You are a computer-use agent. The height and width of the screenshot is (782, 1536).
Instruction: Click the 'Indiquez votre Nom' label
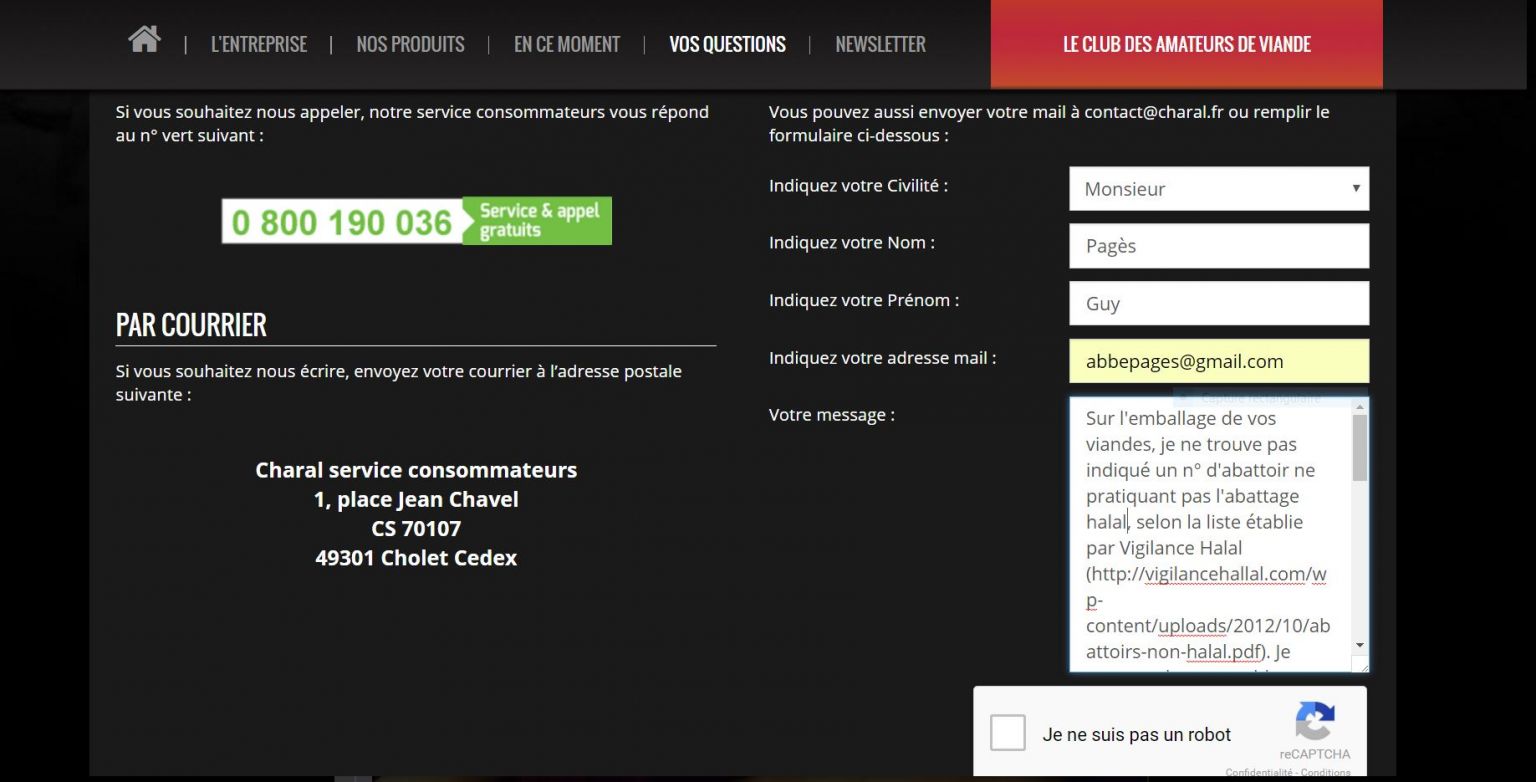tap(852, 242)
